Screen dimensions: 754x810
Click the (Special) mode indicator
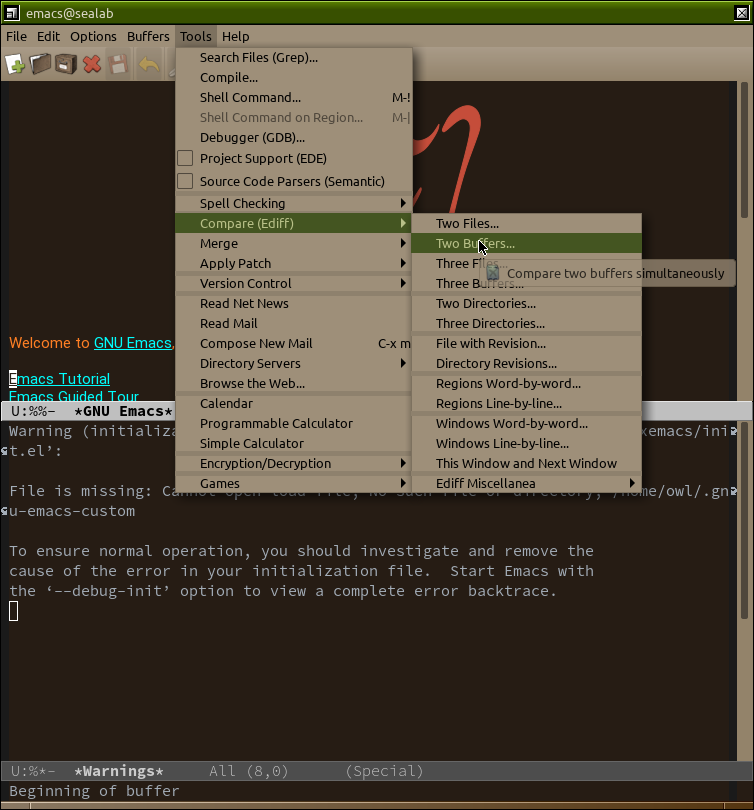tap(384, 771)
